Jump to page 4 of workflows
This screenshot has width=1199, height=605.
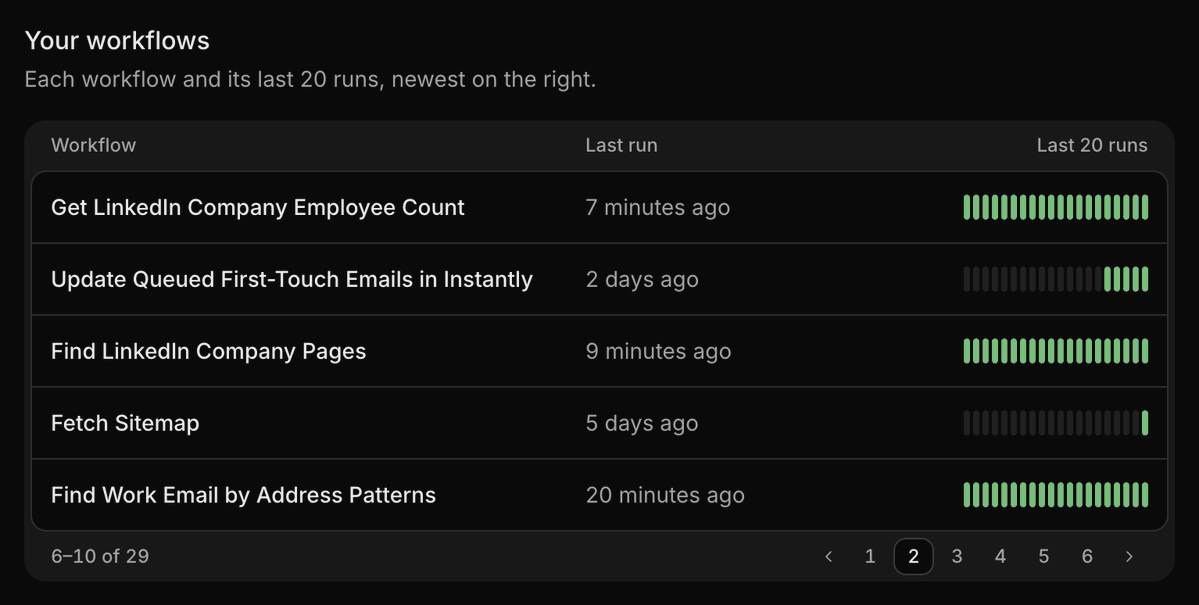pyautogui.click(x=1000, y=557)
